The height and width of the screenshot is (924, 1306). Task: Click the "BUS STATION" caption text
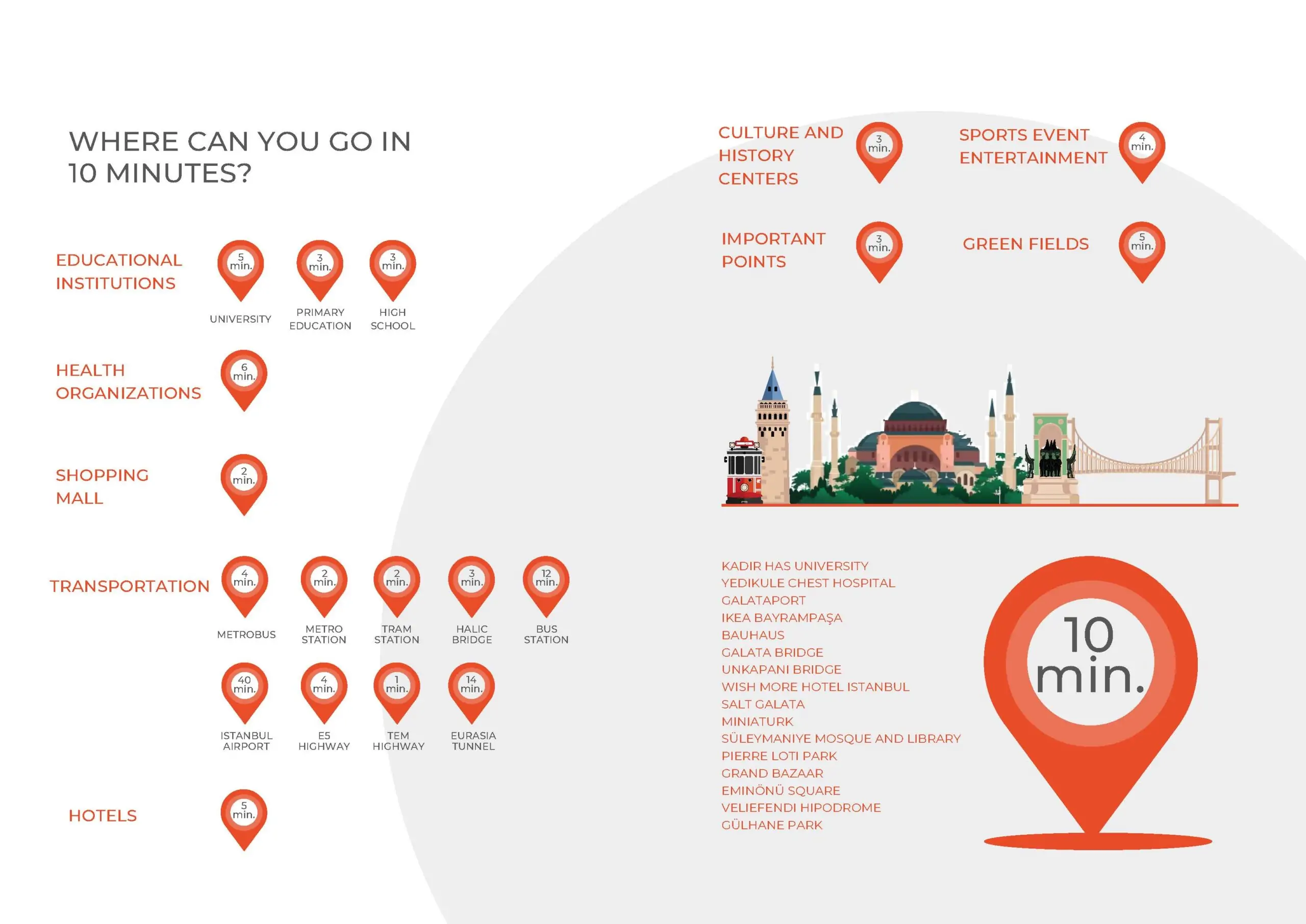pos(546,634)
